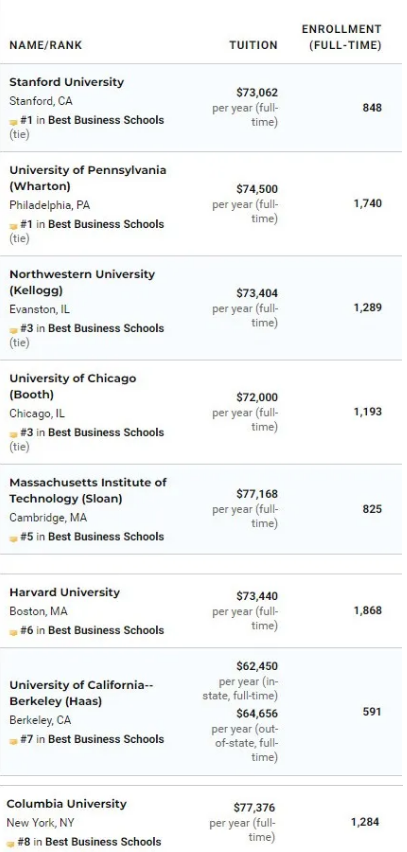Click the ENROLLMENT (FULL-TIME) column header
407x852 pixels.
pyautogui.click(x=342, y=37)
